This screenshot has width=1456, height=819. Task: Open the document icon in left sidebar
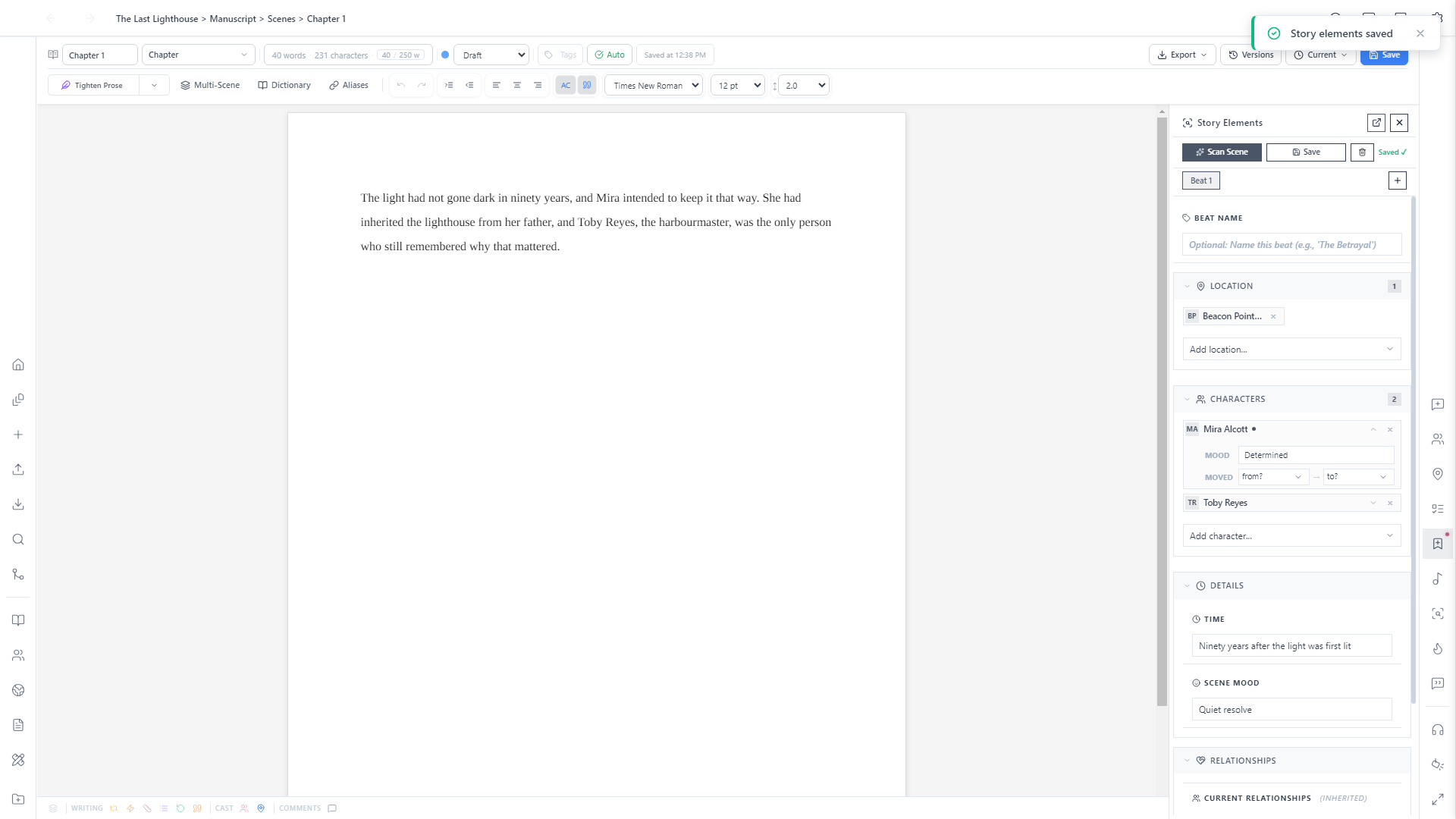(18, 725)
